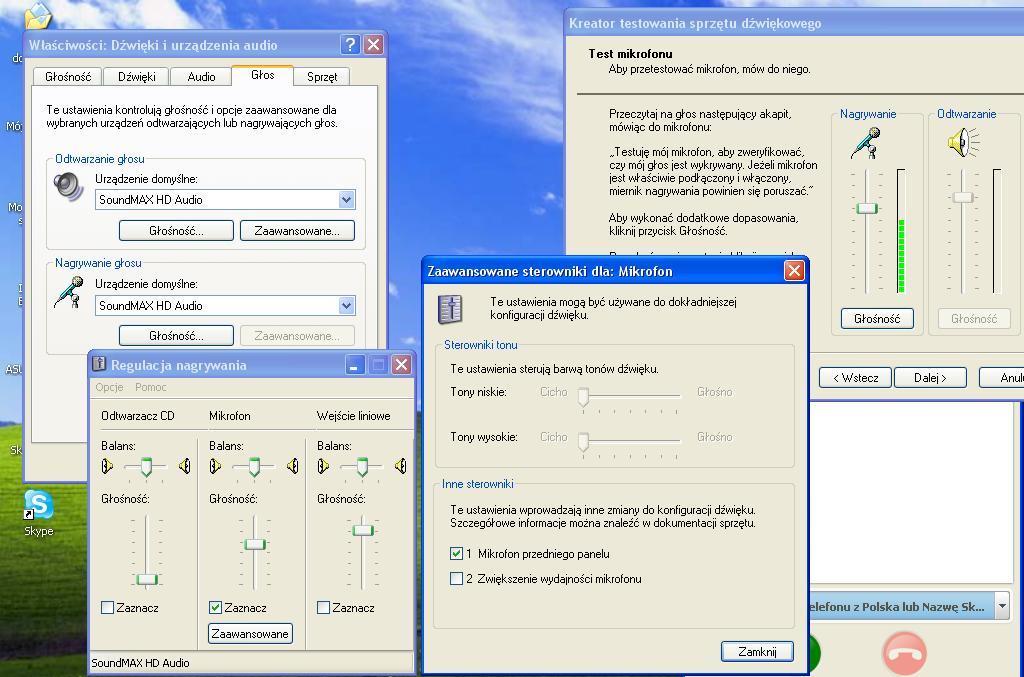Click the microphone icon under Nagrywanie
This screenshot has height=677, width=1024.
point(866,143)
